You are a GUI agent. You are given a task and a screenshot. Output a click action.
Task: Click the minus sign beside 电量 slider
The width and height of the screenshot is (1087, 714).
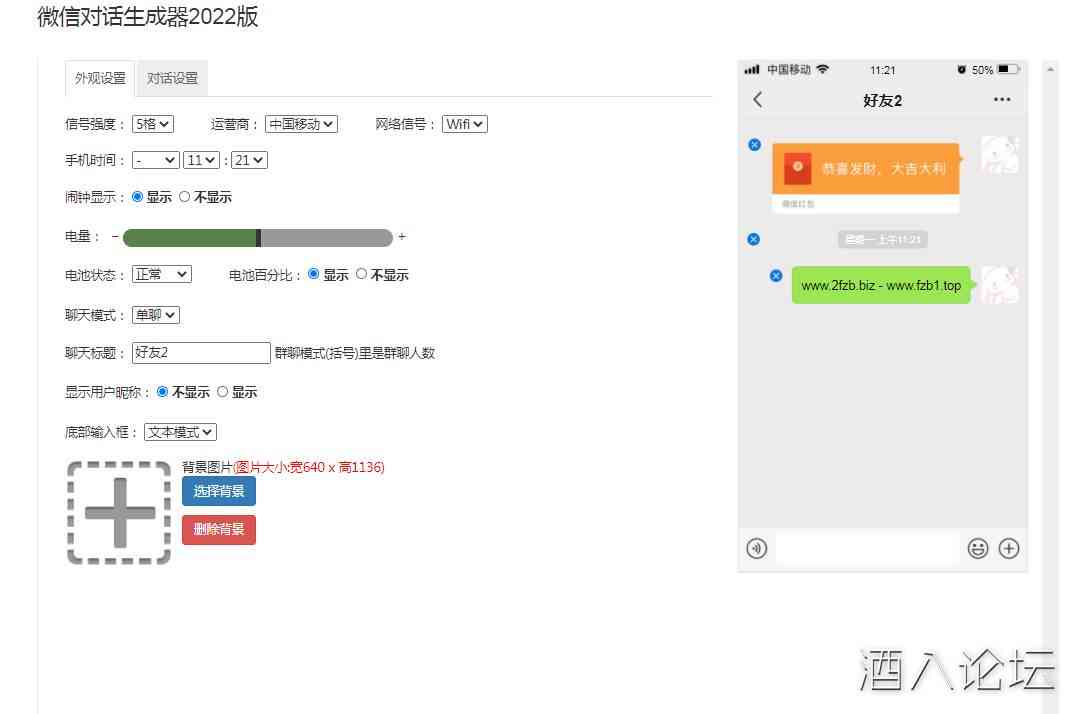(x=115, y=237)
